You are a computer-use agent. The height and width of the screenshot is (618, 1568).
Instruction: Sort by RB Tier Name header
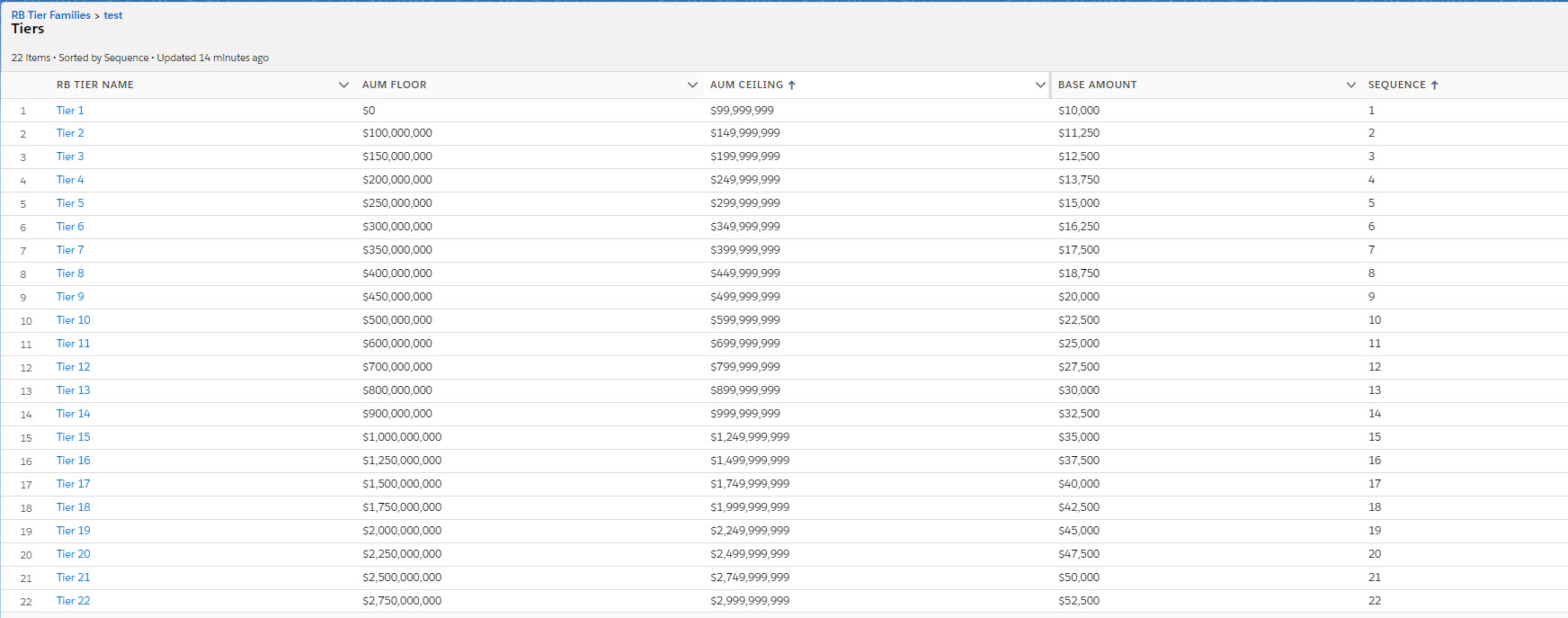tap(95, 85)
